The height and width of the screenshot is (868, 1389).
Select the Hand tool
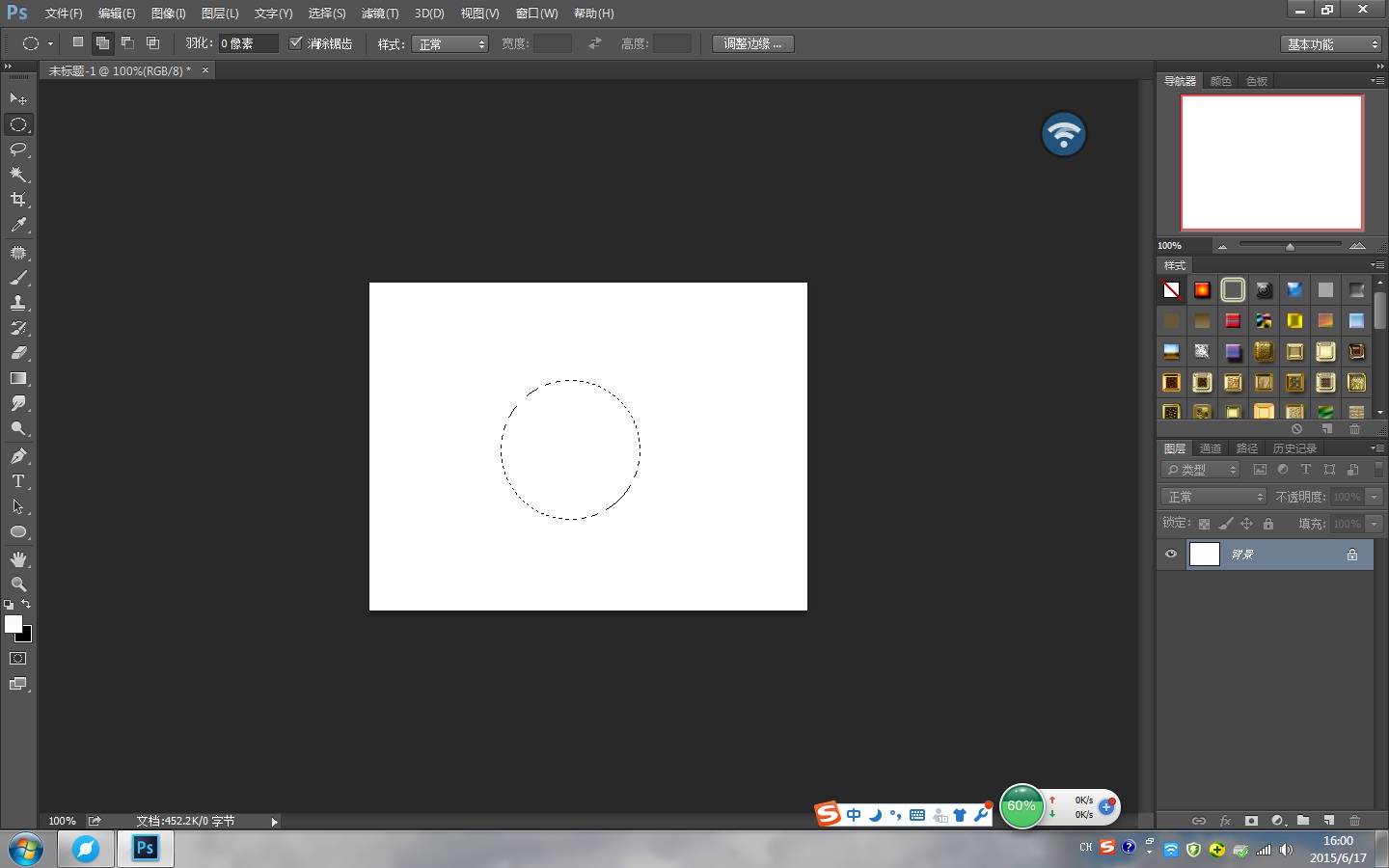(18, 559)
